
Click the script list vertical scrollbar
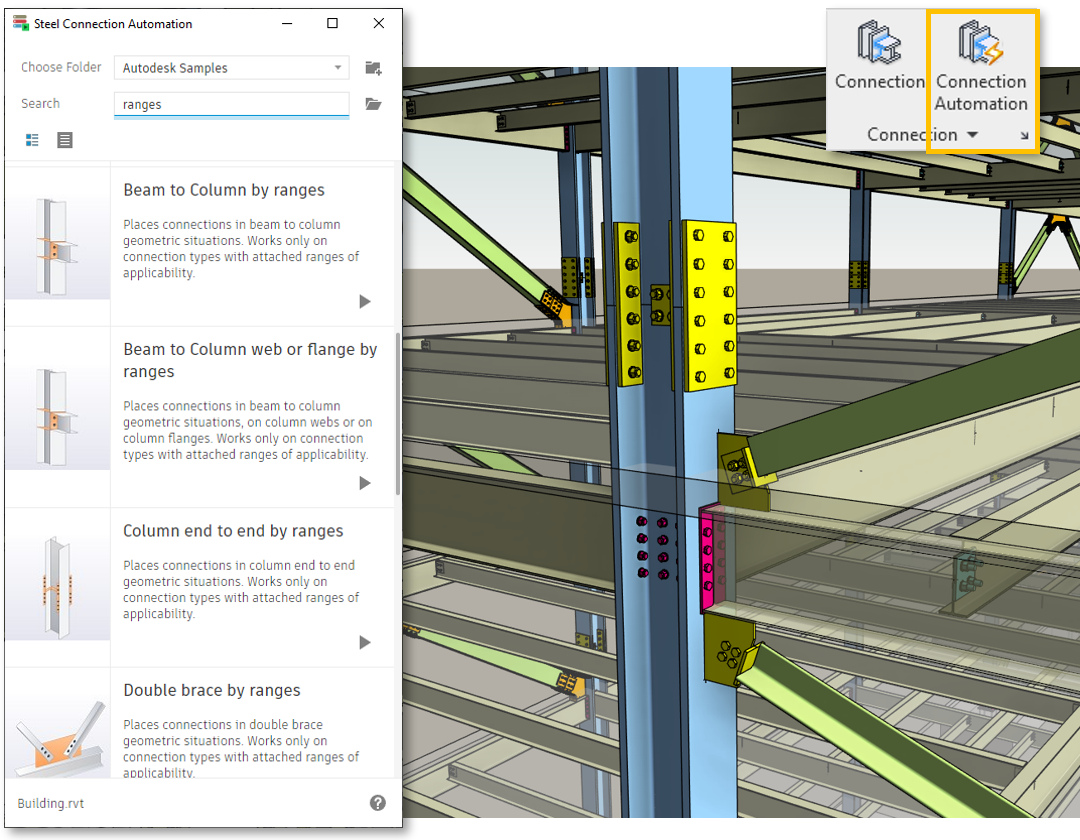click(x=397, y=413)
